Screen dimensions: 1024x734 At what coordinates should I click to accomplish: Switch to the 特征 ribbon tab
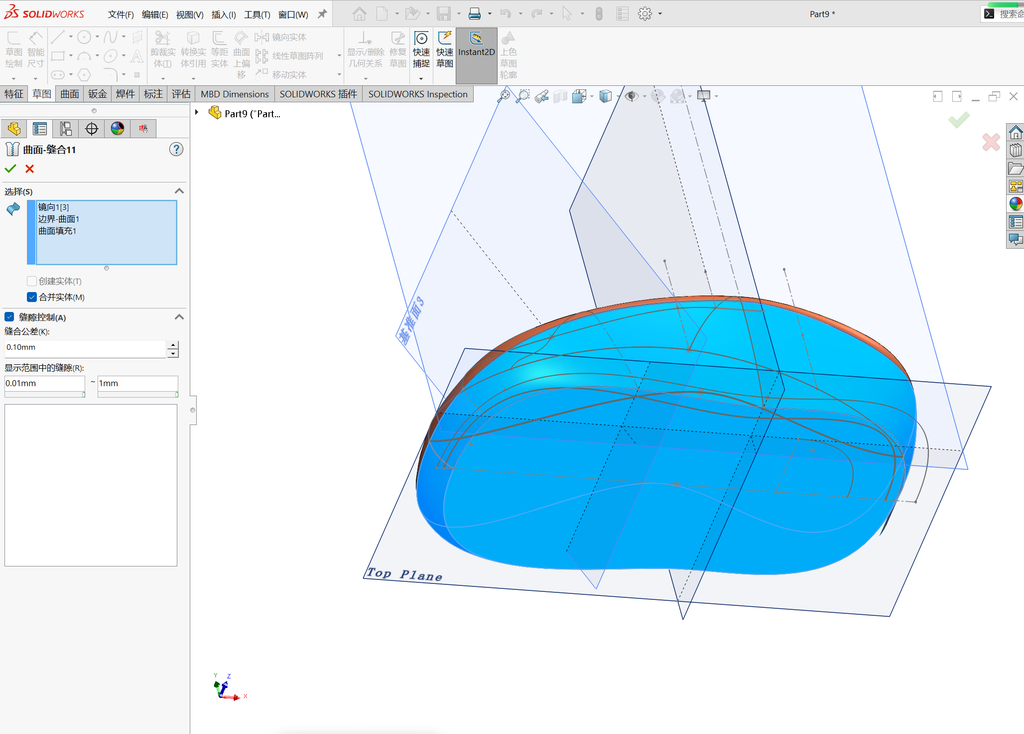14,94
